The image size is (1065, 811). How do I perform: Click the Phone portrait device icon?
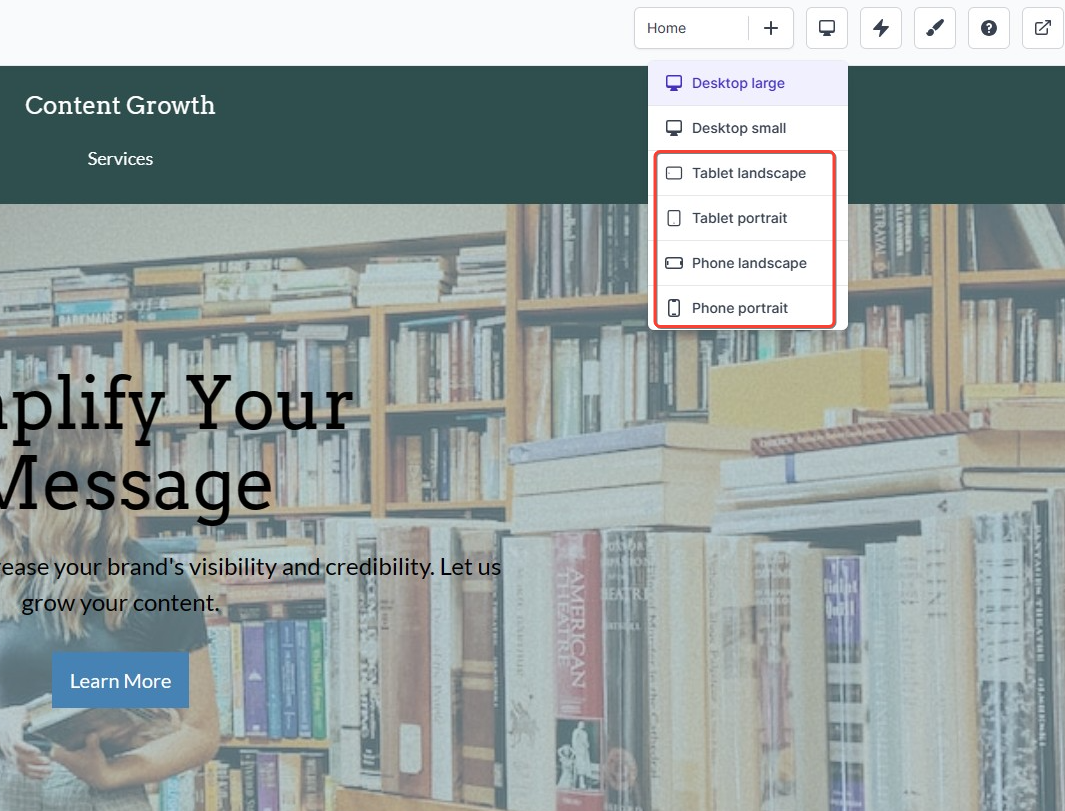click(674, 308)
